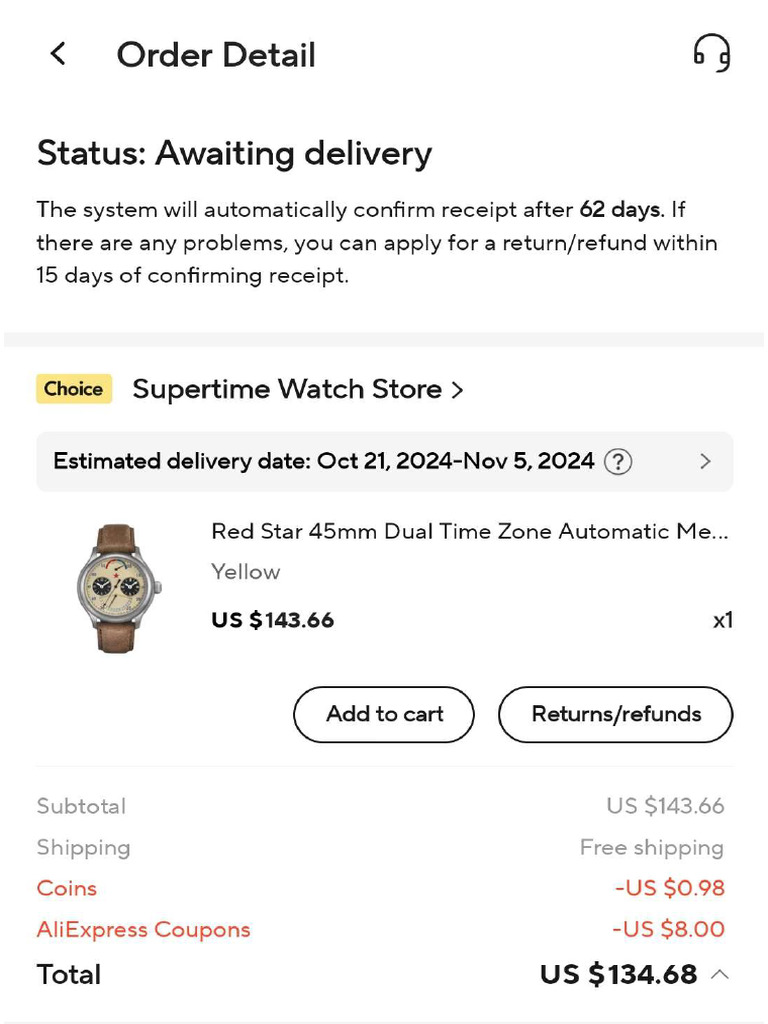This screenshot has width=768, height=1024.
Task: Click the US $134.68 total amount
Action: coord(618,974)
